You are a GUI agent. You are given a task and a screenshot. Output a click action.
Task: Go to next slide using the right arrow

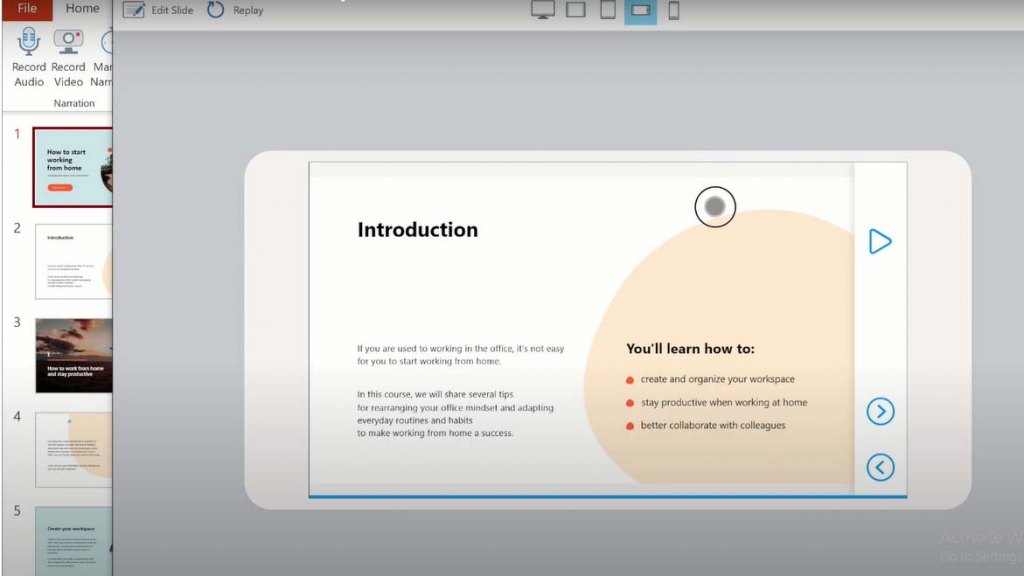pos(880,411)
